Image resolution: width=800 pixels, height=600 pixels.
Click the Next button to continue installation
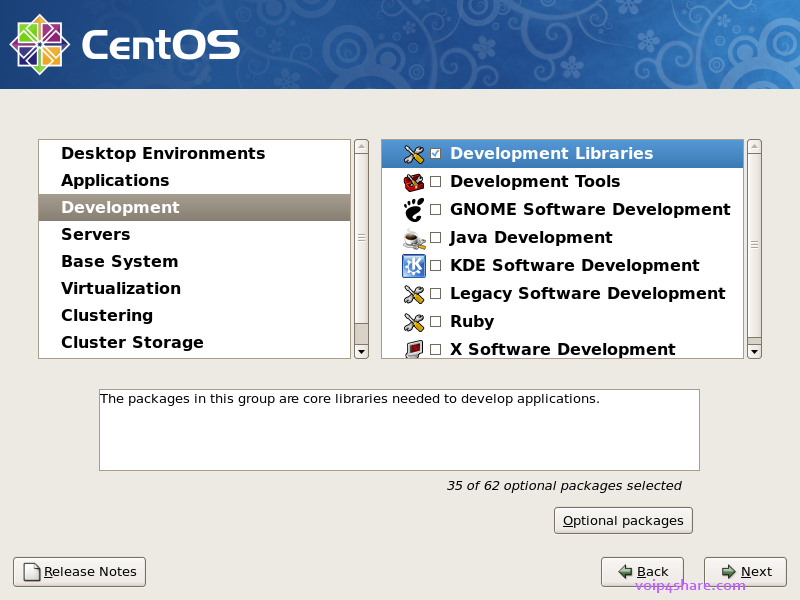pyautogui.click(x=744, y=571)
